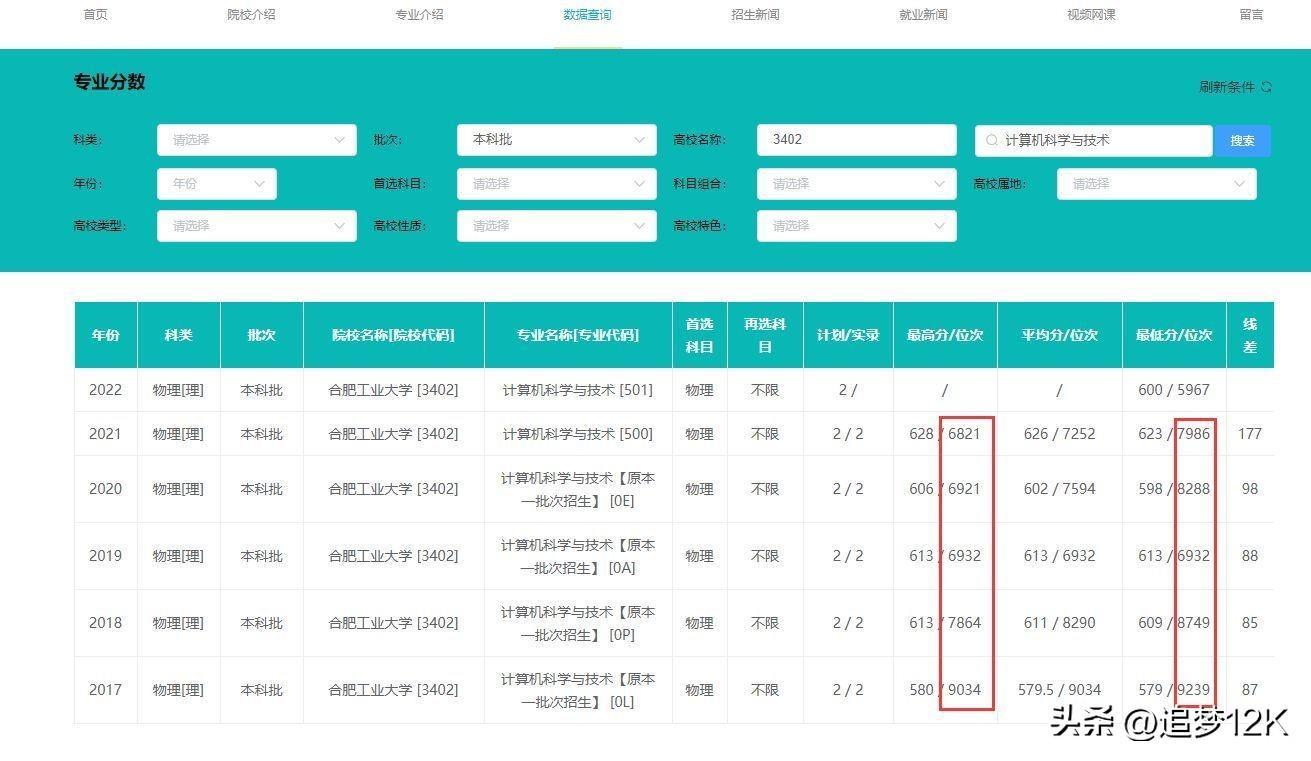Click the 最低分/位次 column header
The width and height of the screenshot is (1311, 761).
pos(1173,335)
